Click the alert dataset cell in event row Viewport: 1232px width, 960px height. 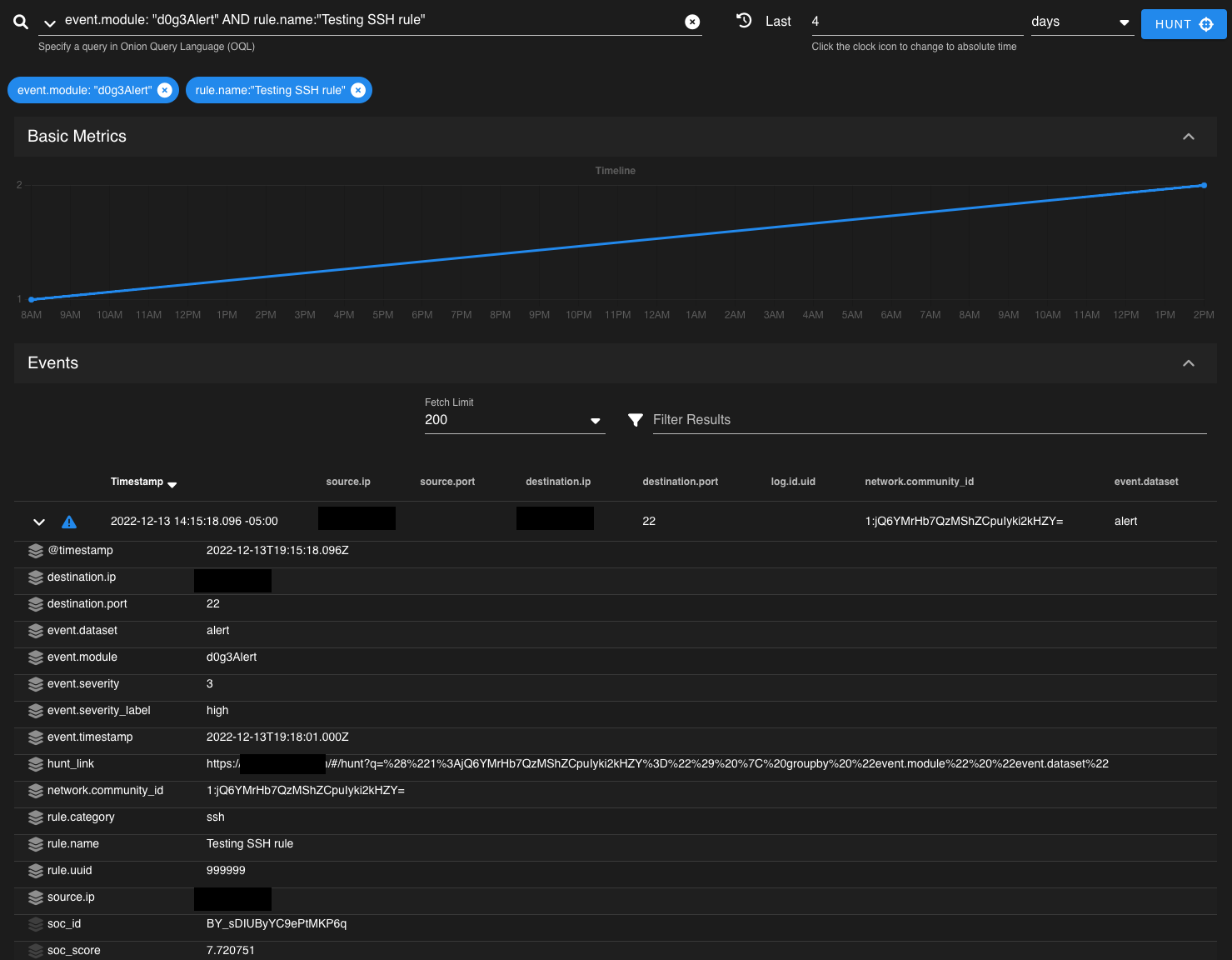pyautogui.click(x=1125, y=521)
